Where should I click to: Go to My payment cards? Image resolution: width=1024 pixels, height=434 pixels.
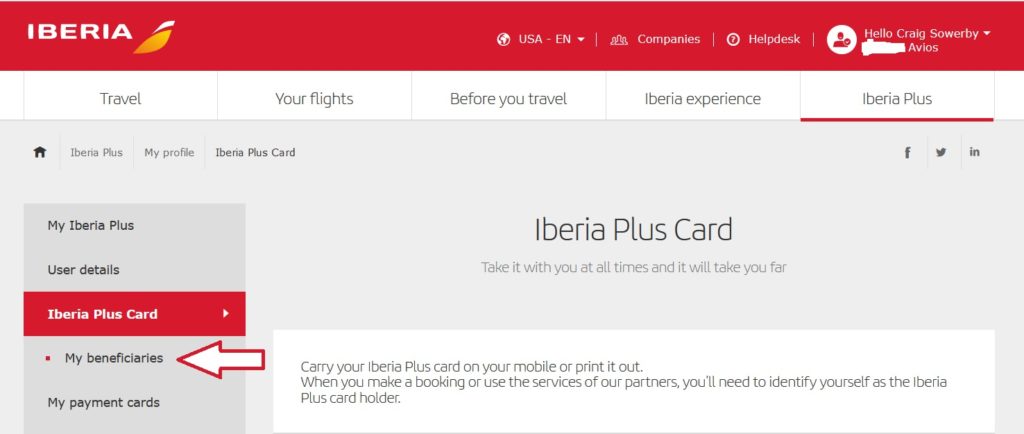tap(103, 402)
